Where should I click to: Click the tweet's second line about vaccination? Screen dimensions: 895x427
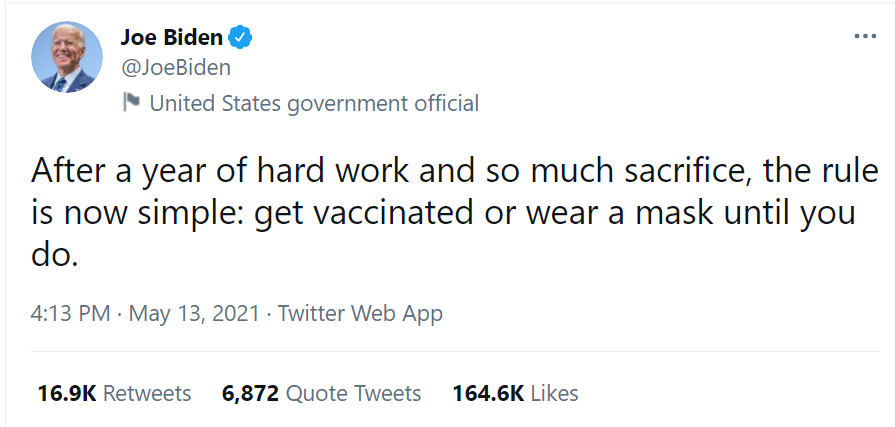click(442, 214)
